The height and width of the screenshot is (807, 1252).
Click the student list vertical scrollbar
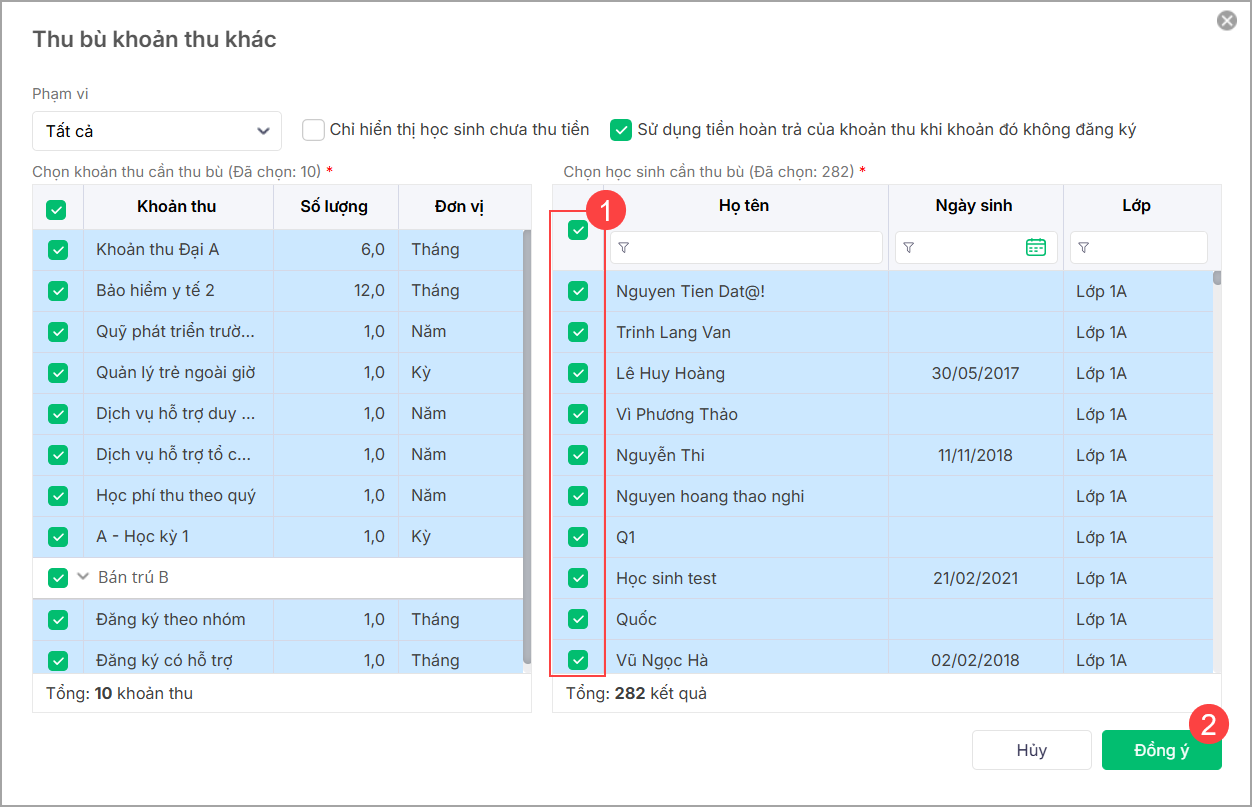click(1217, 278)
